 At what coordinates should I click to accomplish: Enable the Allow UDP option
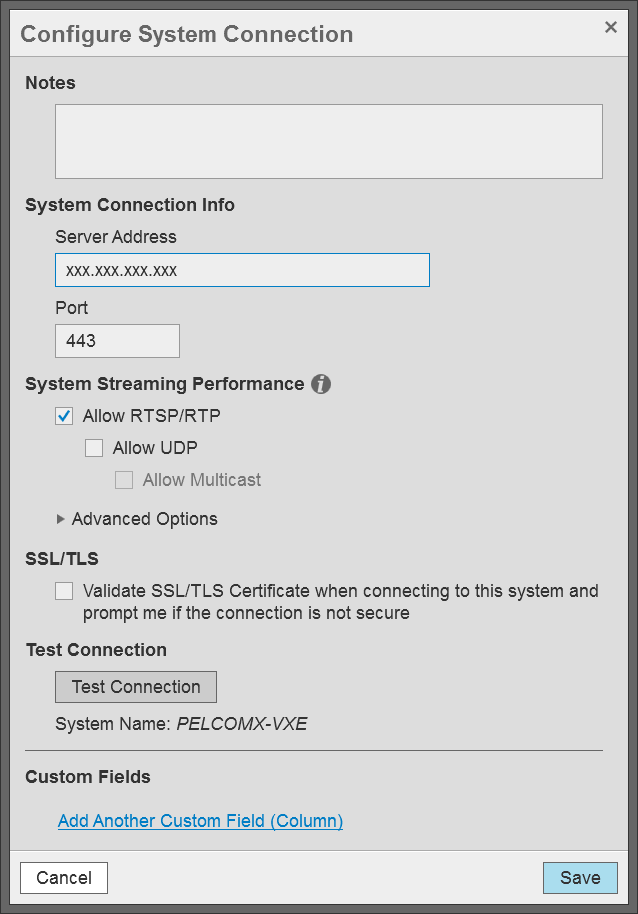[94, 448]
